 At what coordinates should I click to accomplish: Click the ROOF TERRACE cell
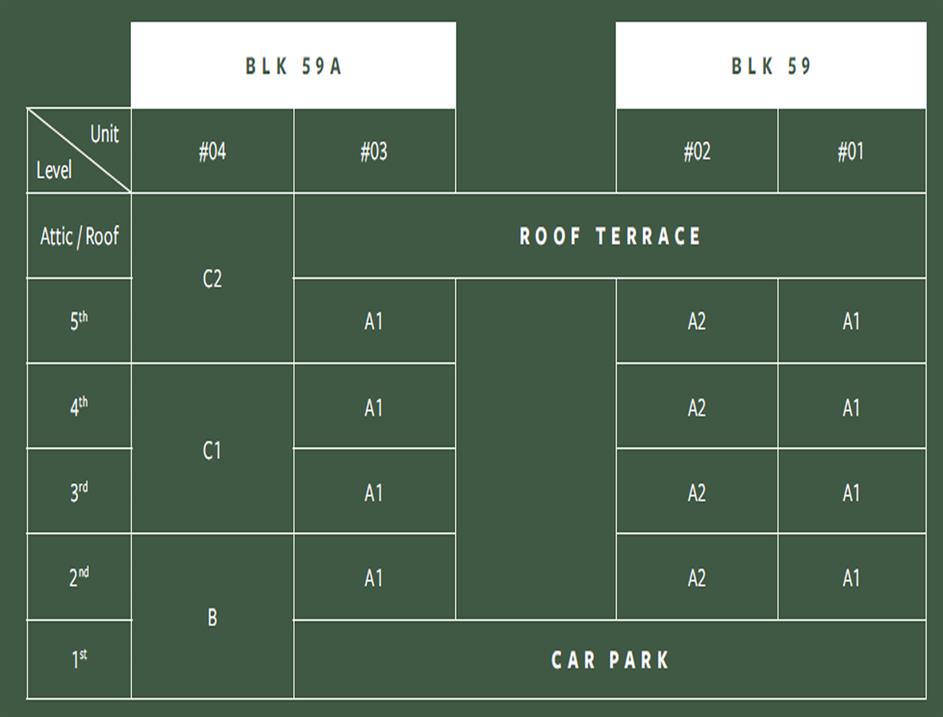(610, 236)
